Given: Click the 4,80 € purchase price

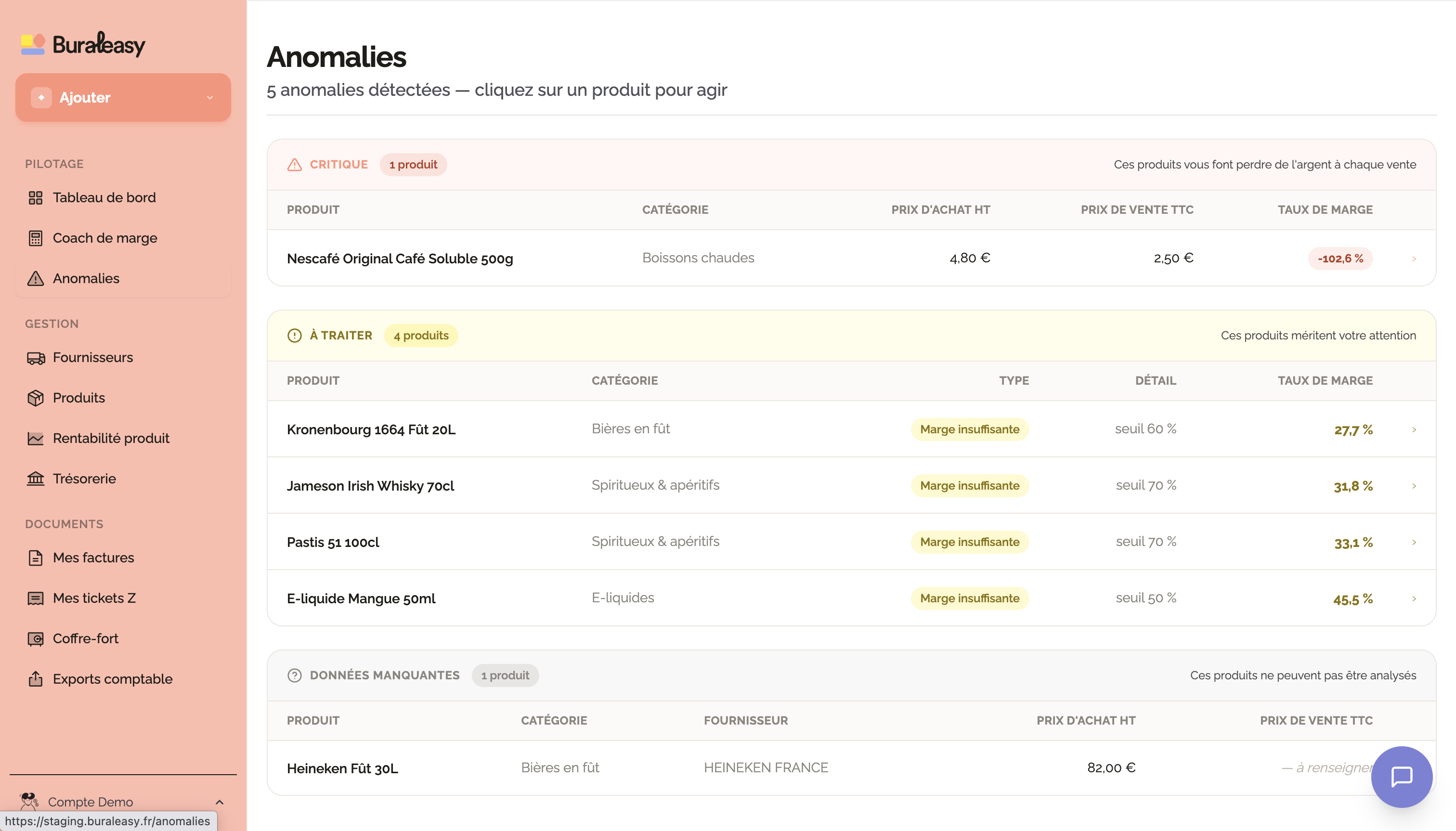Looking at the screenshot, I should (x=969, y=258).
